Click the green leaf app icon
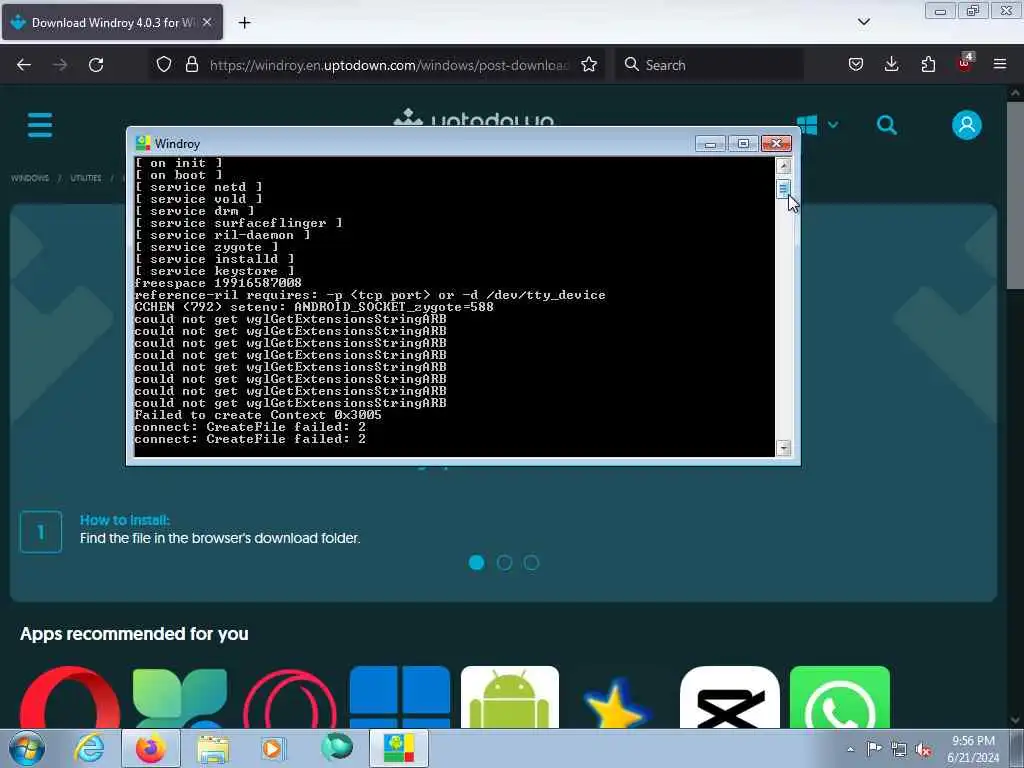Viewport: 1024px width, 768px height. (x=180, y=697)
